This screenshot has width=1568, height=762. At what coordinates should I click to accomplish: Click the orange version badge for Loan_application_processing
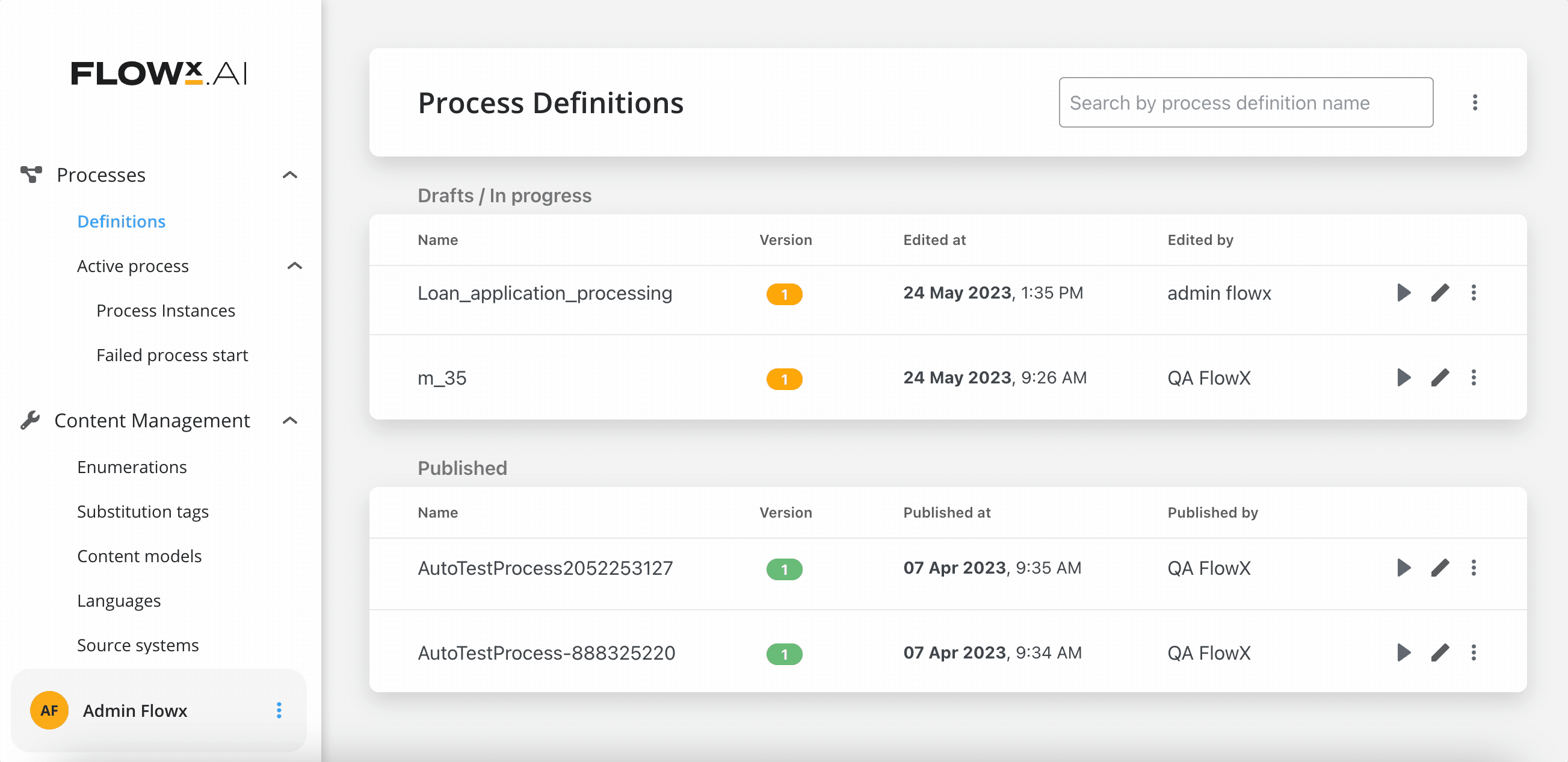[x=784, y=294]
